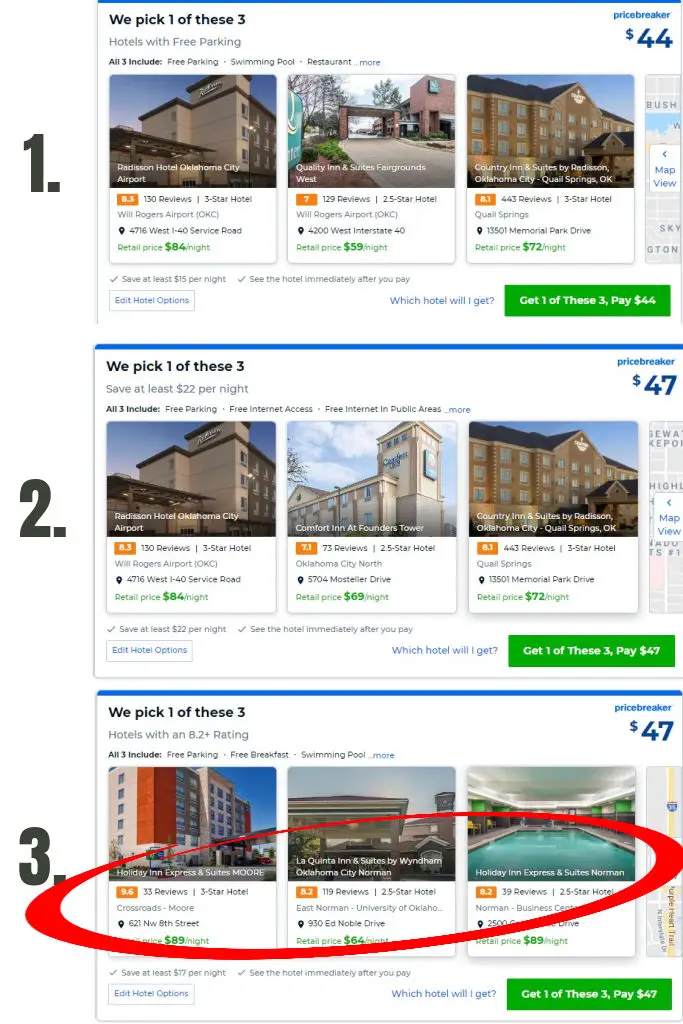The height and width of the screenshot is (1024, 683).
Task: Click location pin next to 5704 Mosteller Drive
Action: click(x=300, y=579)
